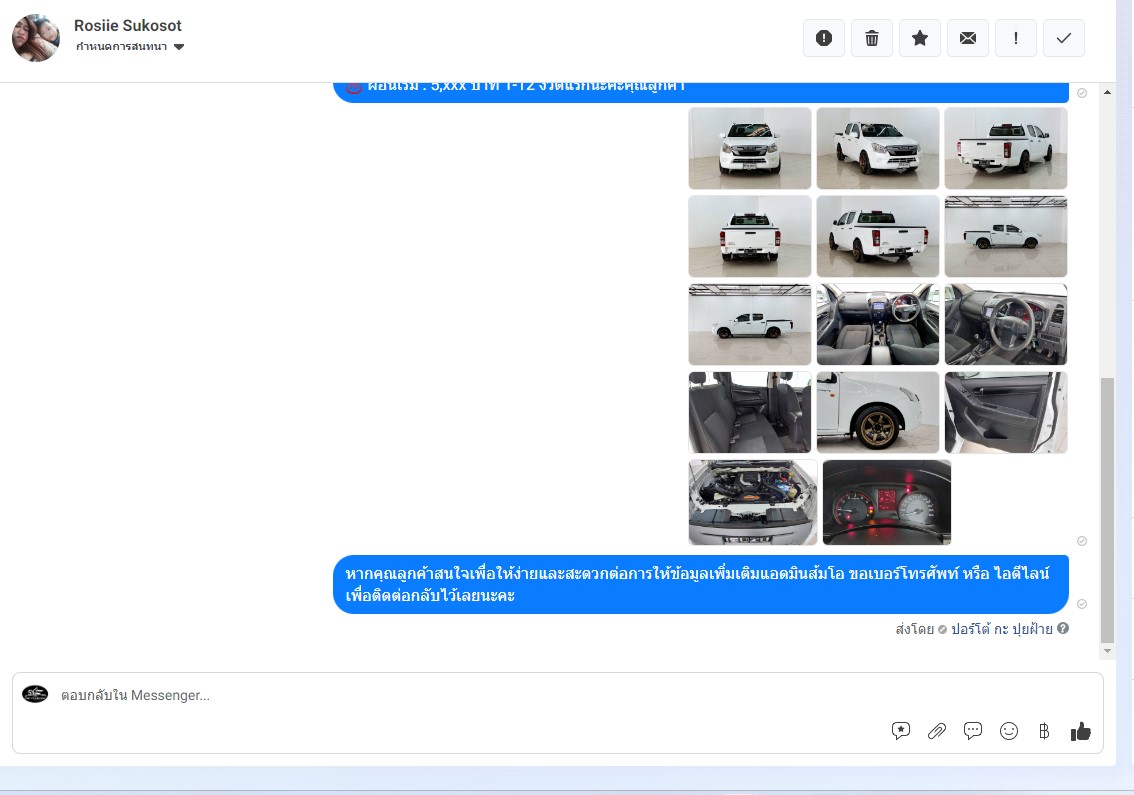Open Rosiie Sukosot's profile name
Screen dimensions: 1134x795
(x=128, y=26)
